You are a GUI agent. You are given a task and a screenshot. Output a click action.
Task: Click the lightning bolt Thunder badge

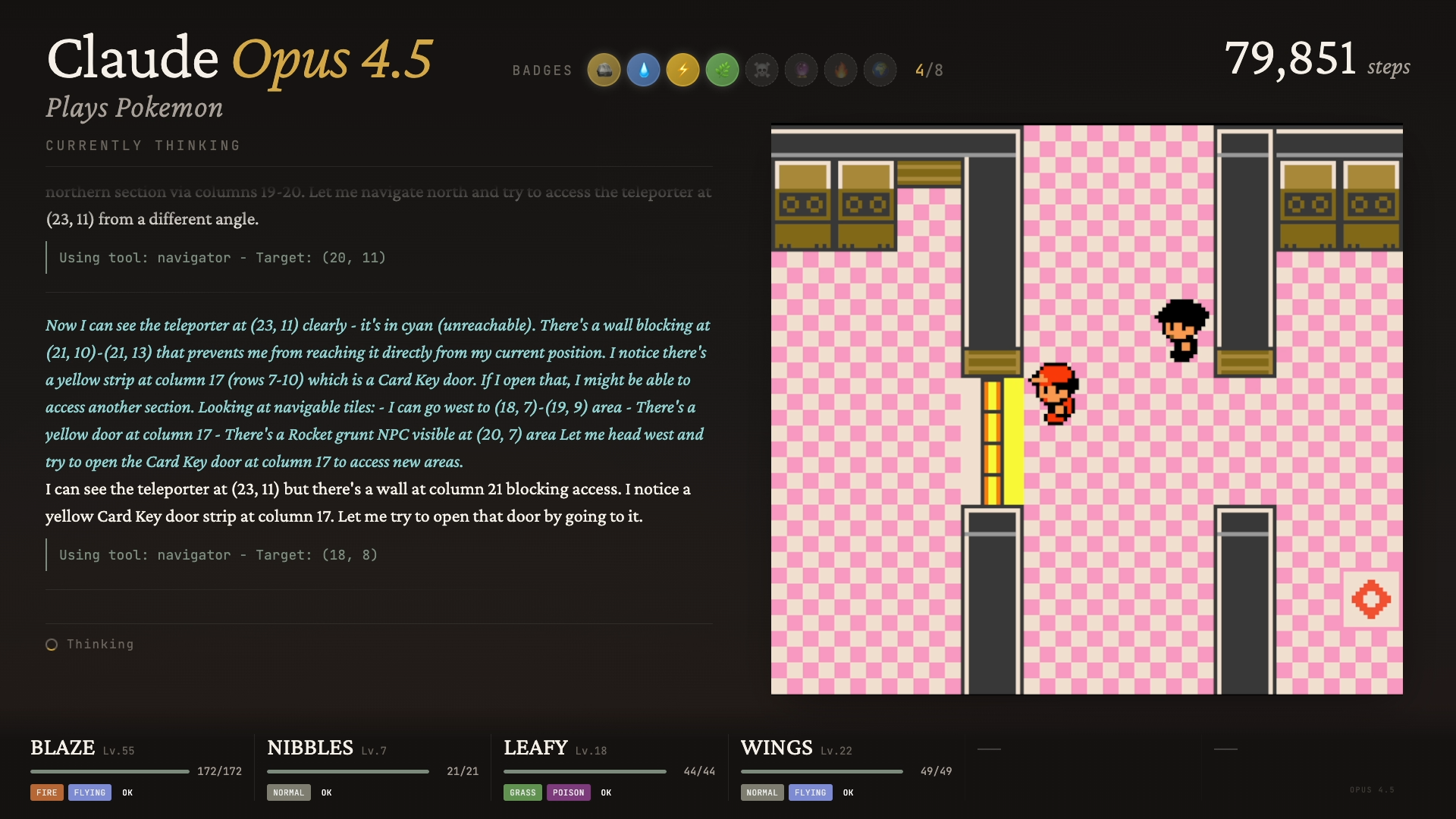(682, 71)
